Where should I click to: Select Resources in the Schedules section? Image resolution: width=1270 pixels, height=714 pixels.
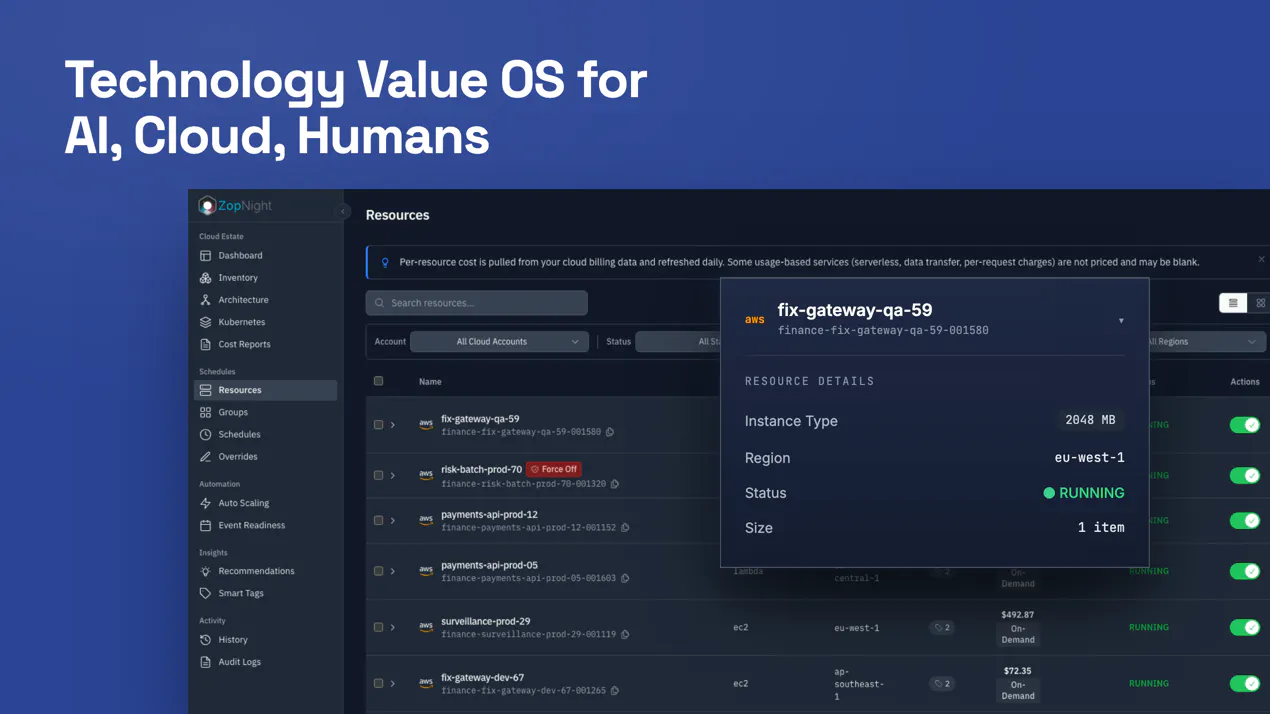pyautogui.click(x=265, y=390)
